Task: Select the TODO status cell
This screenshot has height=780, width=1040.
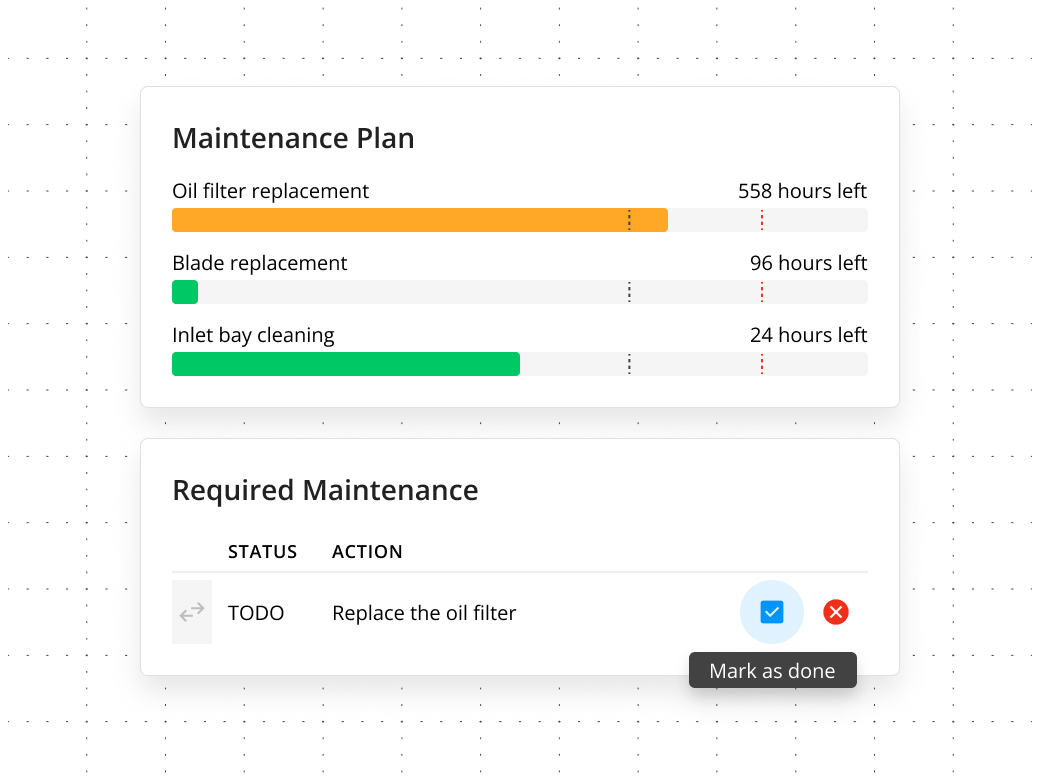Action: (256, 613)
